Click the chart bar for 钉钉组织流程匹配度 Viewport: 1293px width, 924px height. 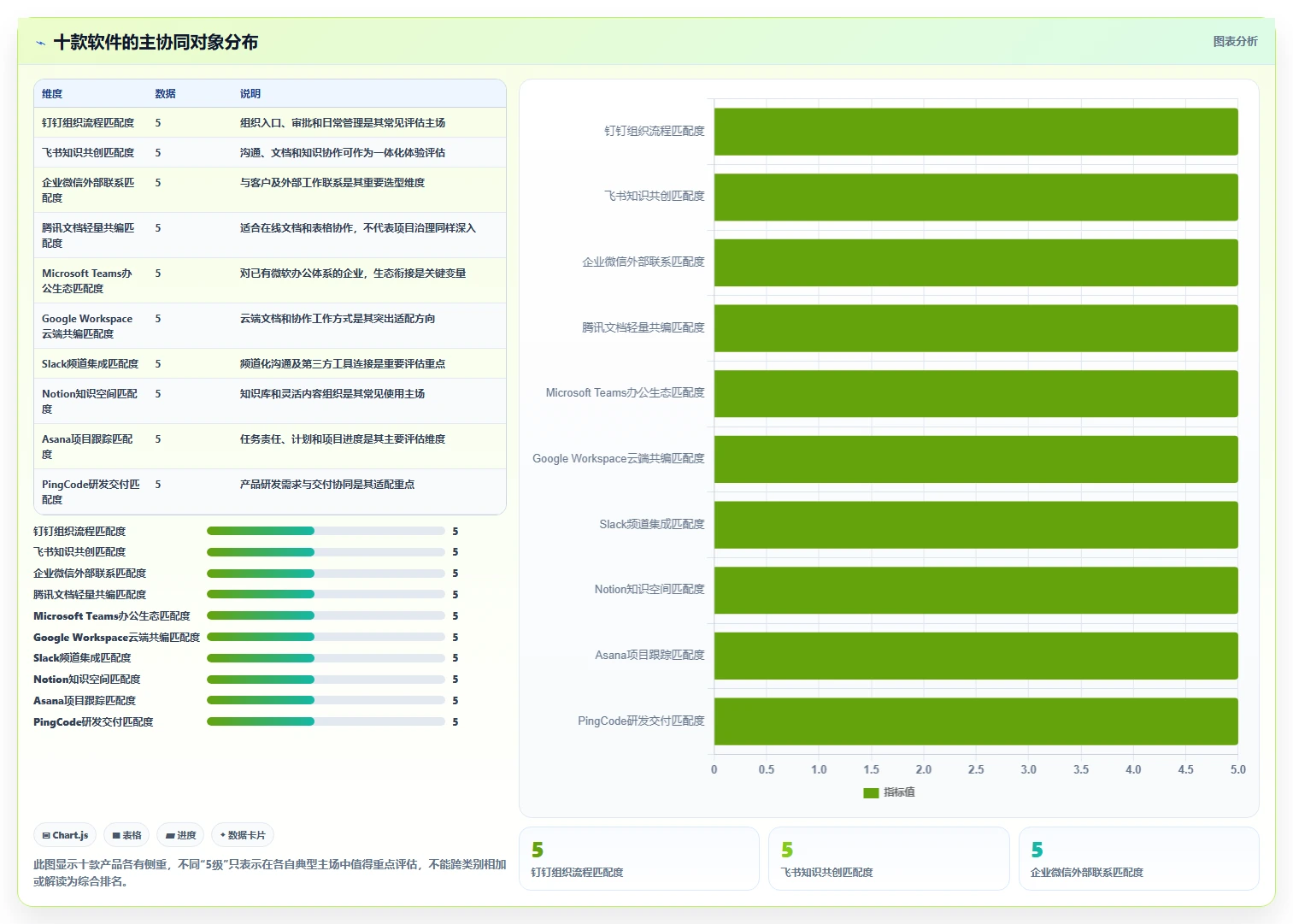[976, 132]
